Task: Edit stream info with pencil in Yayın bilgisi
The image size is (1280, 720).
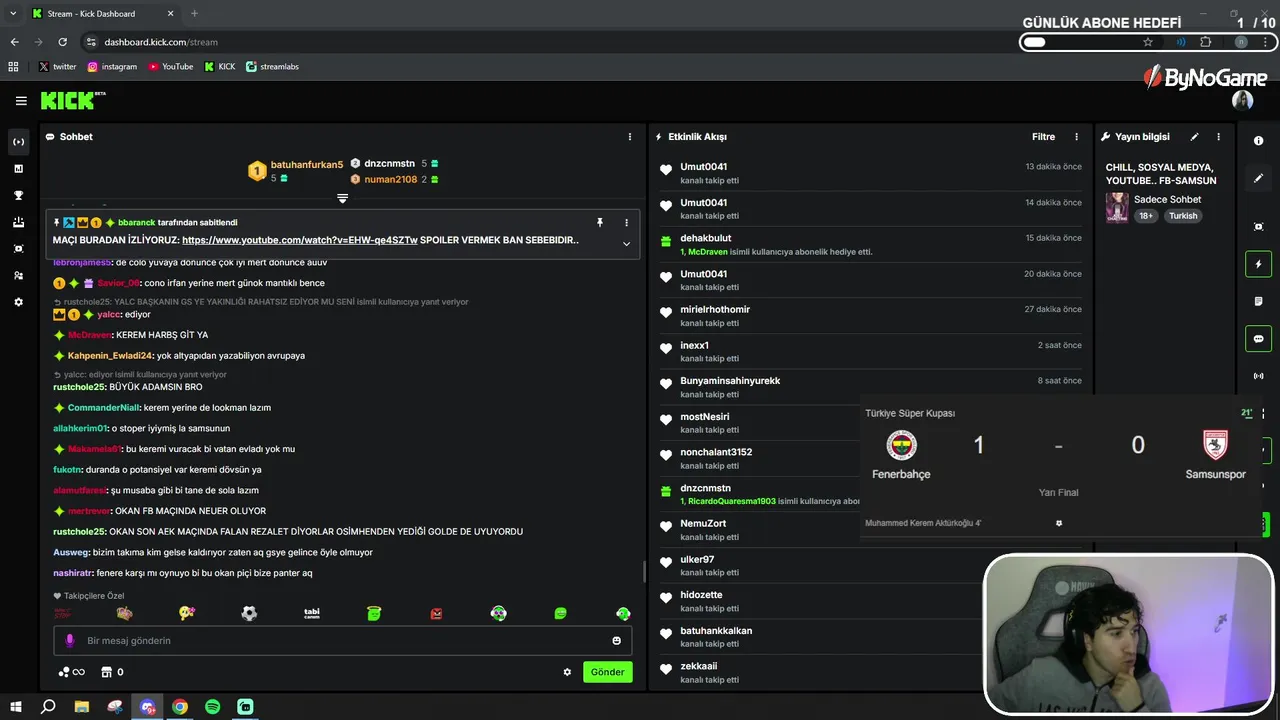Action: (x=1194, y=137)
